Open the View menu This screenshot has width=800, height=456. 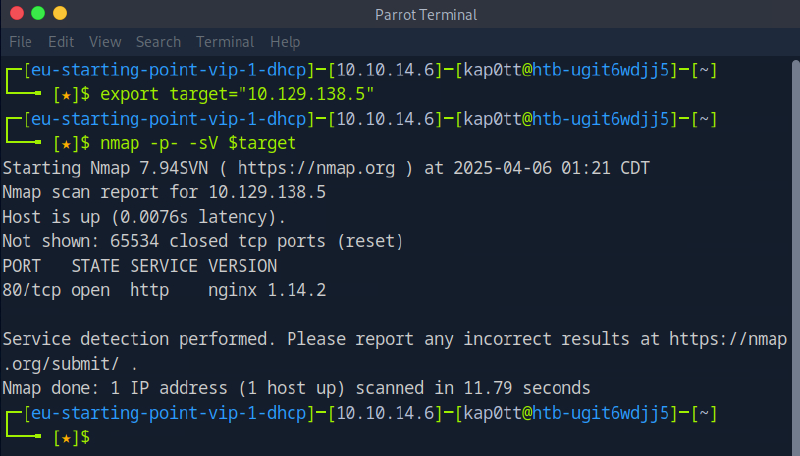click(x=104, y=42)
